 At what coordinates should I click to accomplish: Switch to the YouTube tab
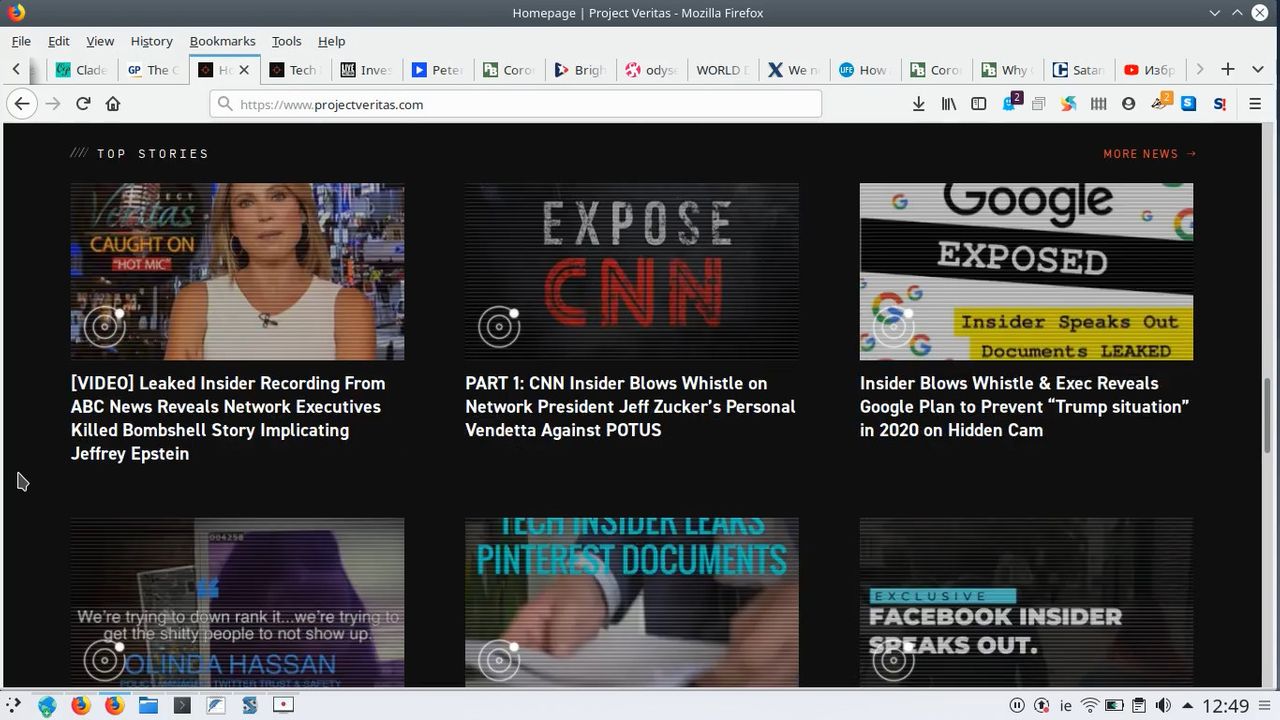click(x=1148, y=70)
